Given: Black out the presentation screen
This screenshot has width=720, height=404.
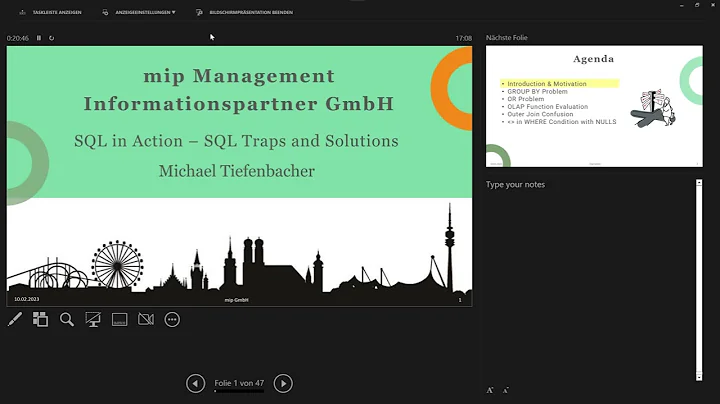Looking at the screenshot, I should 93,319.
